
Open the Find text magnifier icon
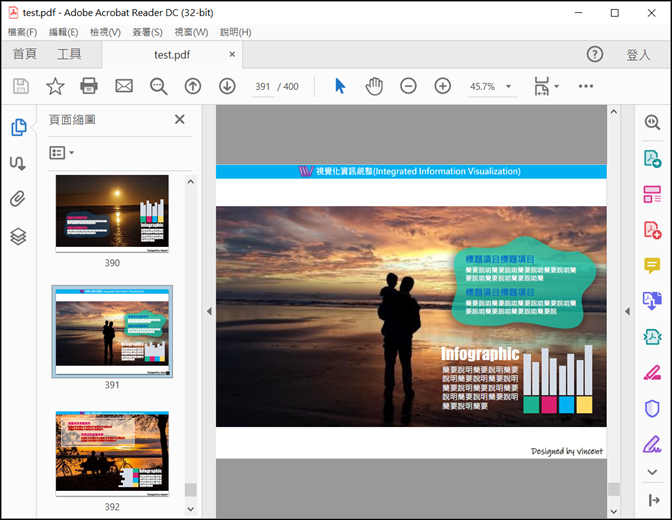point(159,86)
